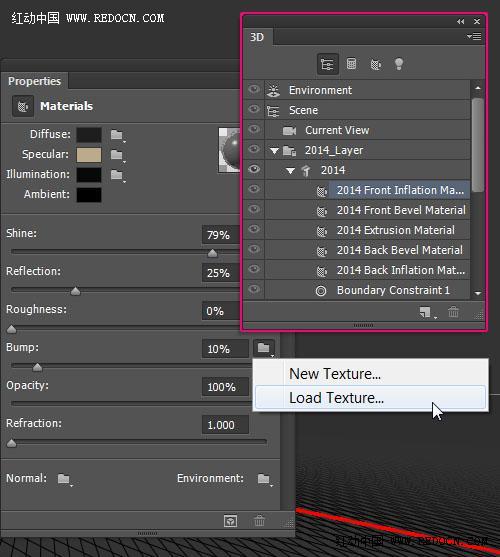500x557 pixels.
Task: Open the material preset sphere picker
Action: pos(229,150)
